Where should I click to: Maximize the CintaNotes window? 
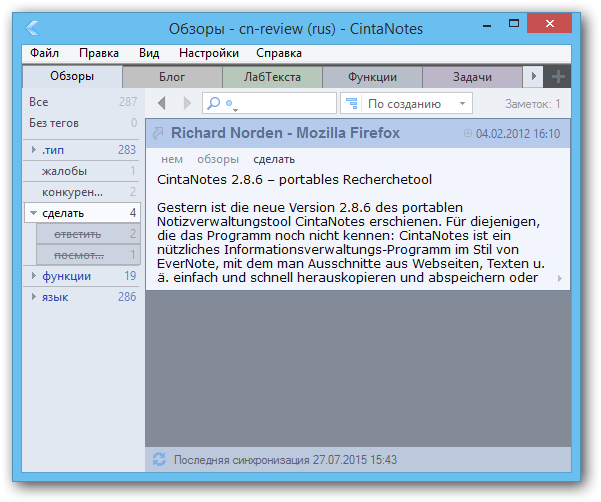tap(514, 24)
